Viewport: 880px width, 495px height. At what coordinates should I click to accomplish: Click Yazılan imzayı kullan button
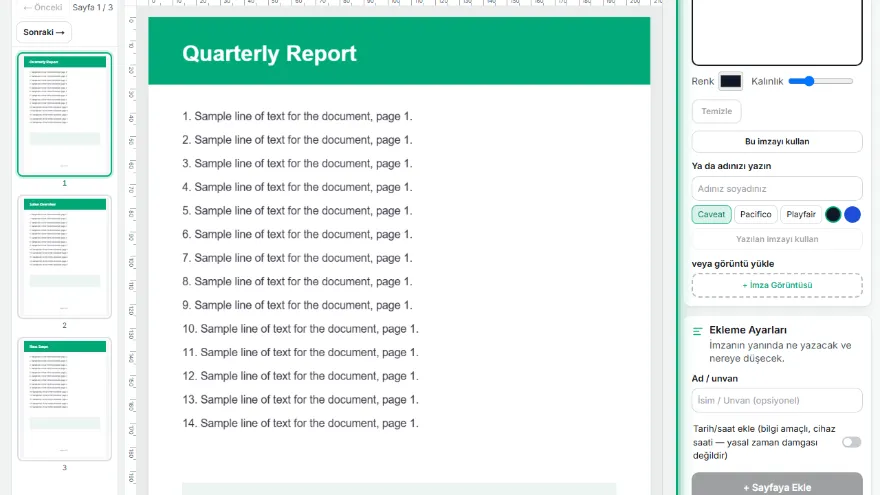coord(777,239)
